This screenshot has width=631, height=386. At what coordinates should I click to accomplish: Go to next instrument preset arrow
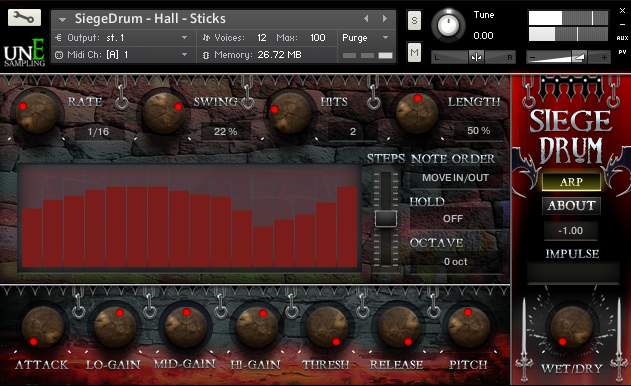385,19
